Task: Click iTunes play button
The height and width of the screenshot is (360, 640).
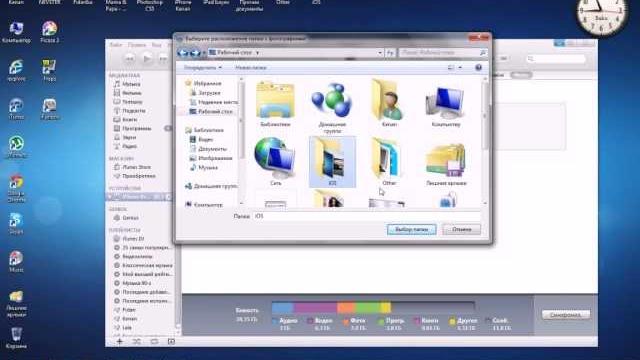Action: click(x=147, y=59)
